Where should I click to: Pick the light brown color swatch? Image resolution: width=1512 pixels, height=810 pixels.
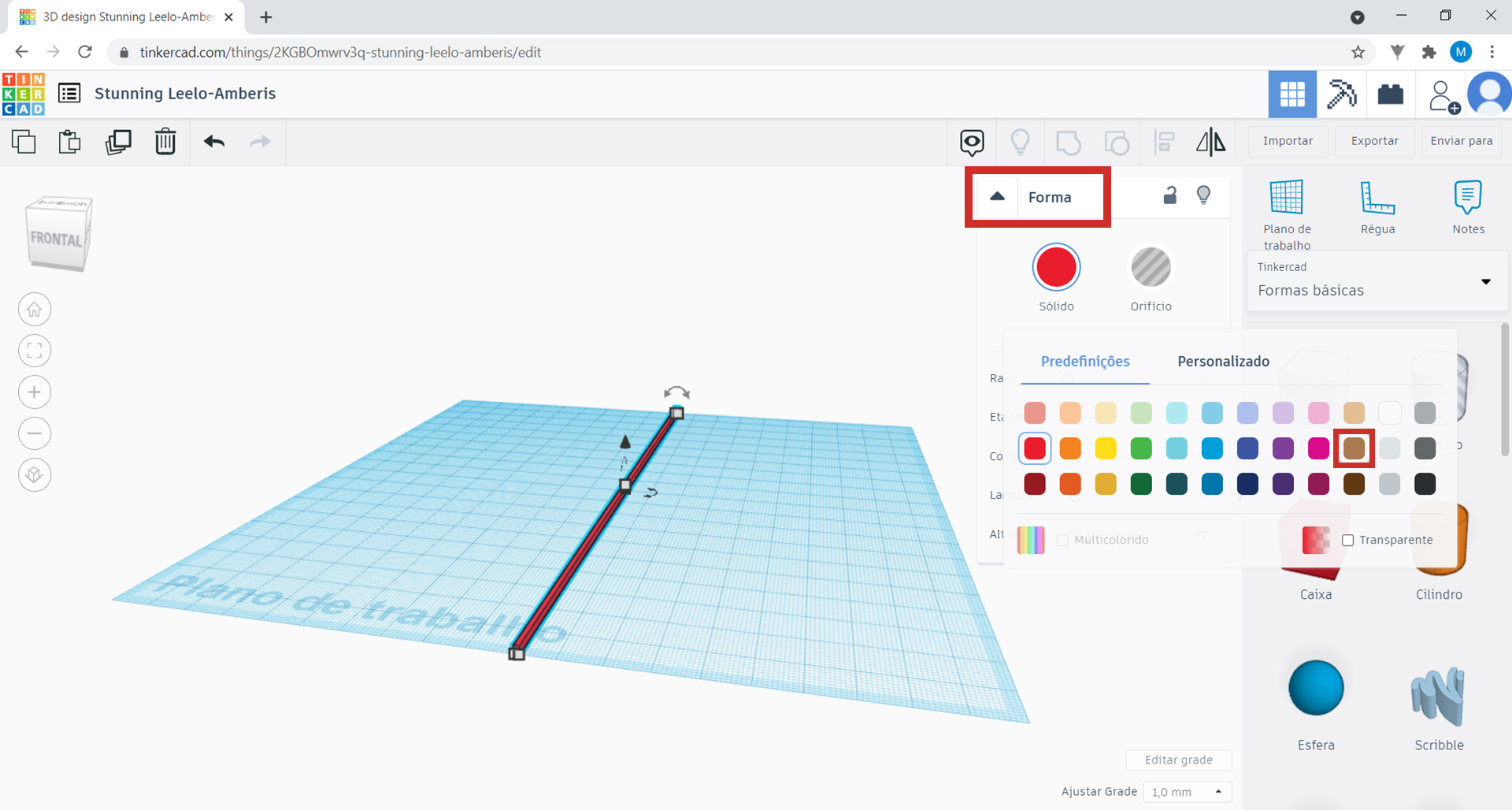tap(1354, 448)
